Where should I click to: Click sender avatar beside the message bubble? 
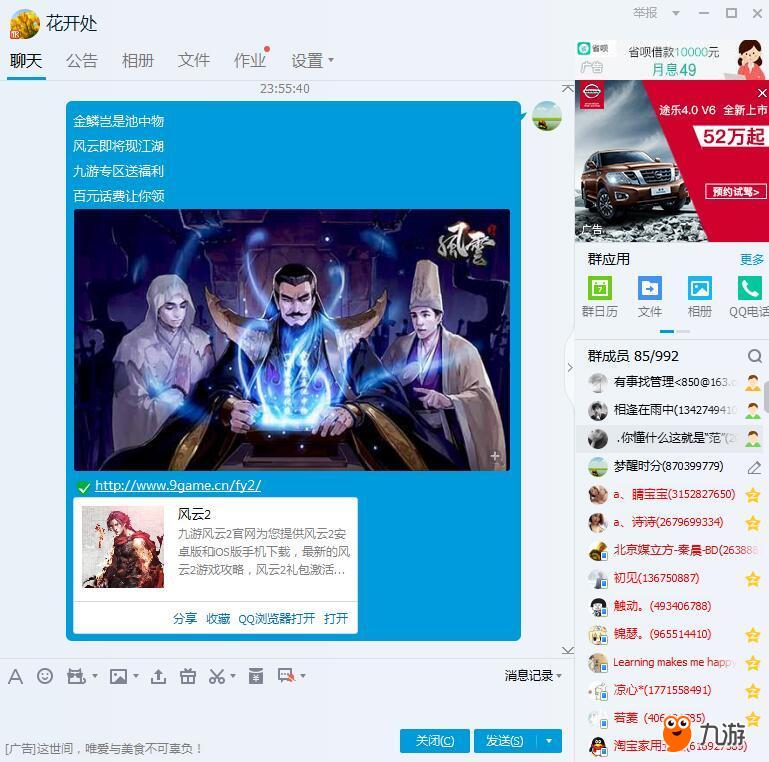point(546,116)
